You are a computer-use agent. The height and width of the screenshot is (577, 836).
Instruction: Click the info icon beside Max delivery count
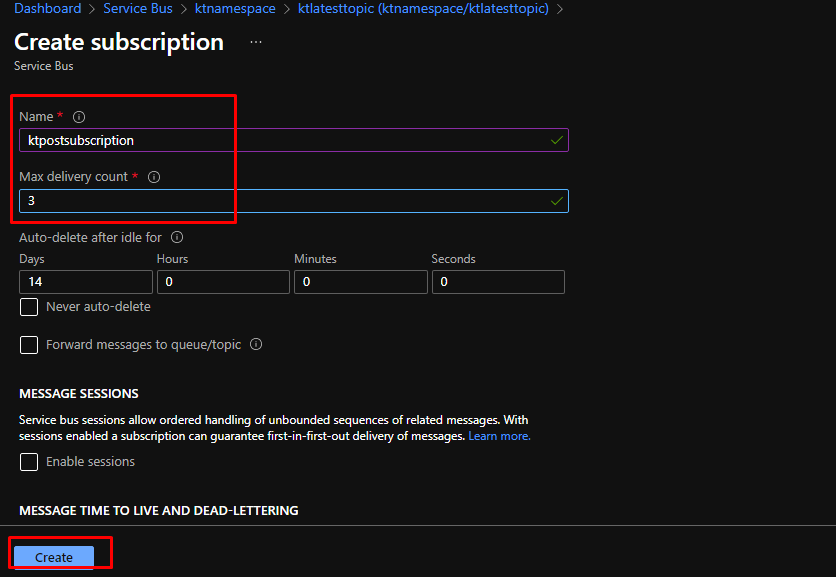[154, 177]
